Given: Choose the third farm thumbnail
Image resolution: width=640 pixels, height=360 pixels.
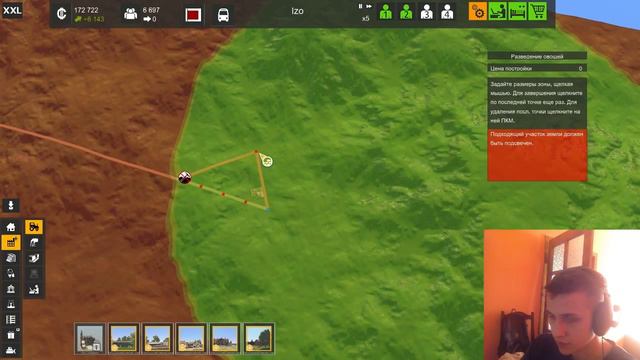Looking at the screenshot, I should (158, 338).
